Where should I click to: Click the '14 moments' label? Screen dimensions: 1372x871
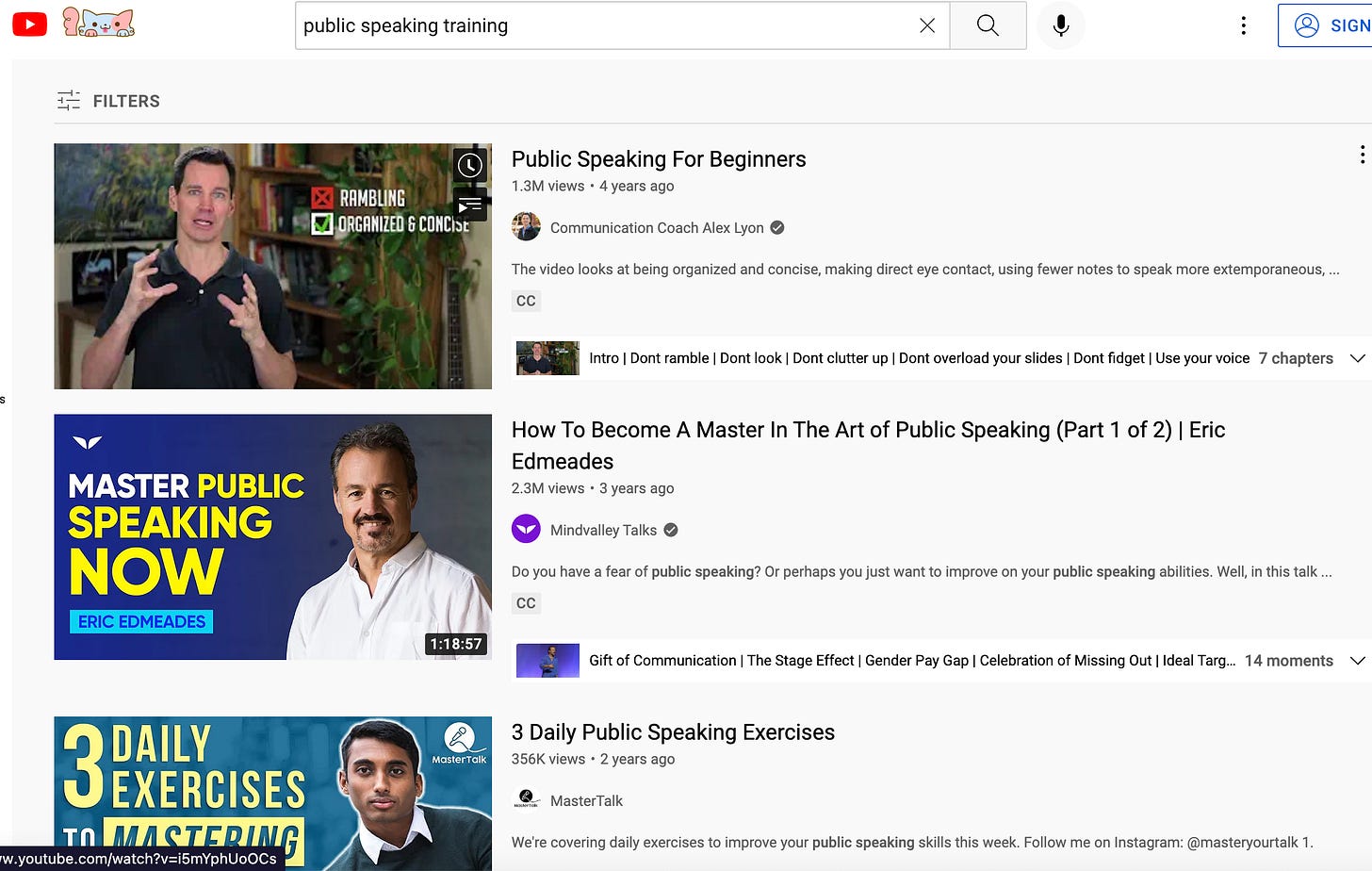(x=1289, y=661)
